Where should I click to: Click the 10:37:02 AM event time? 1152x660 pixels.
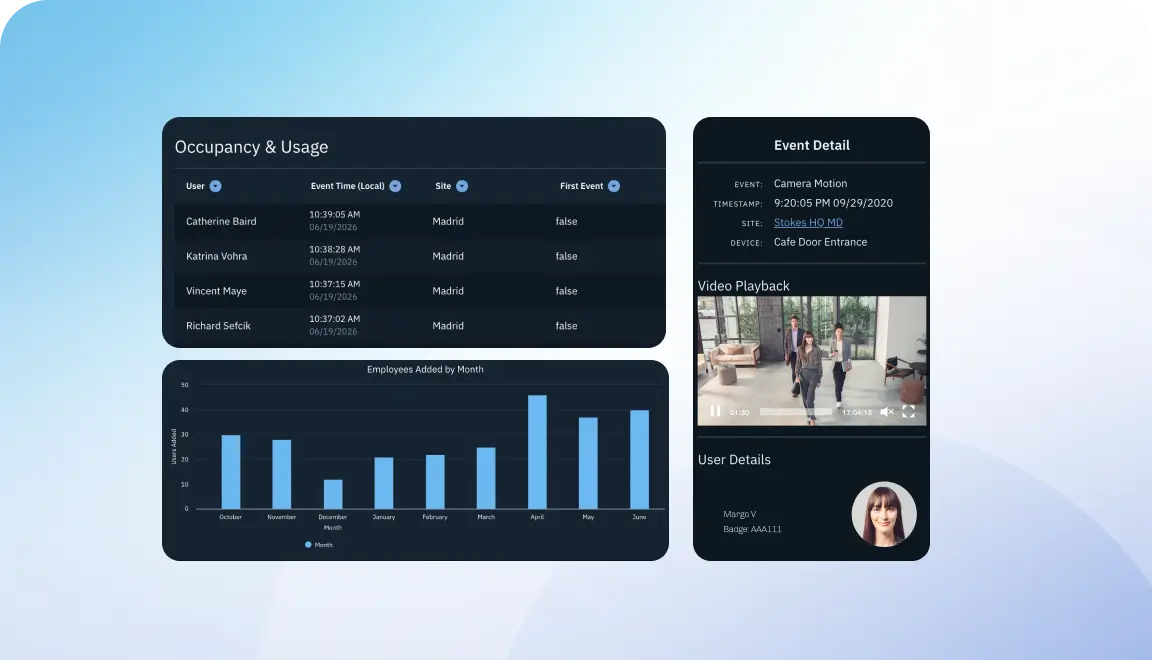coord(334,319)
